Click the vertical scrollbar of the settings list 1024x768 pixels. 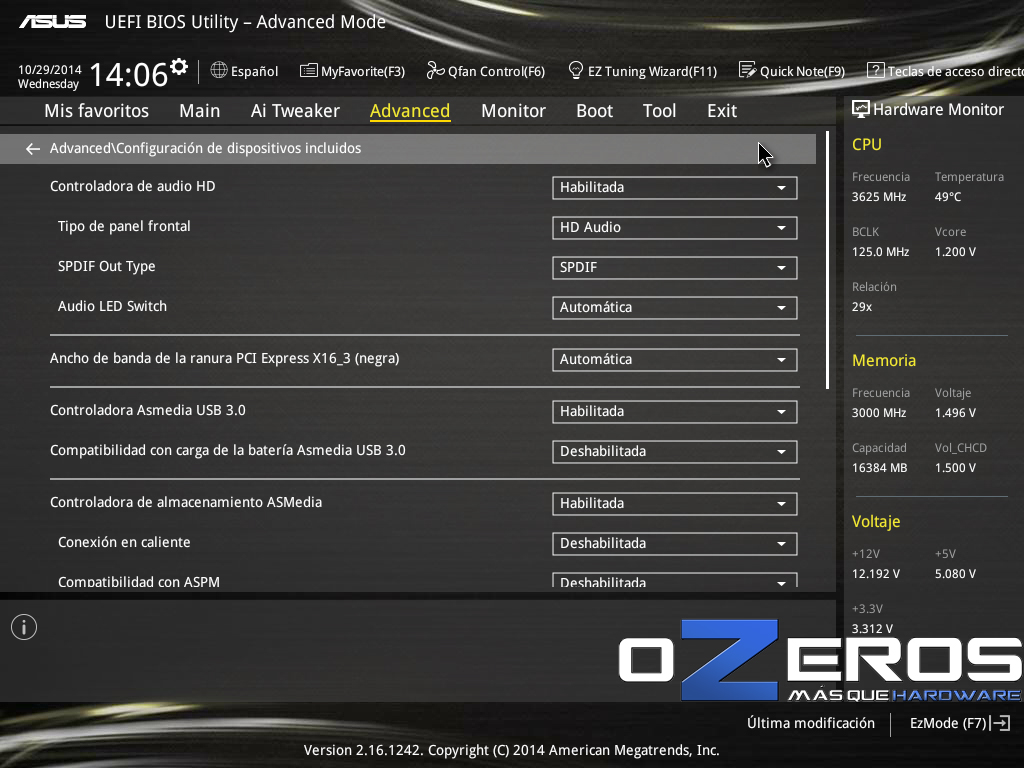pyautogui.click(x=827, y=260)
